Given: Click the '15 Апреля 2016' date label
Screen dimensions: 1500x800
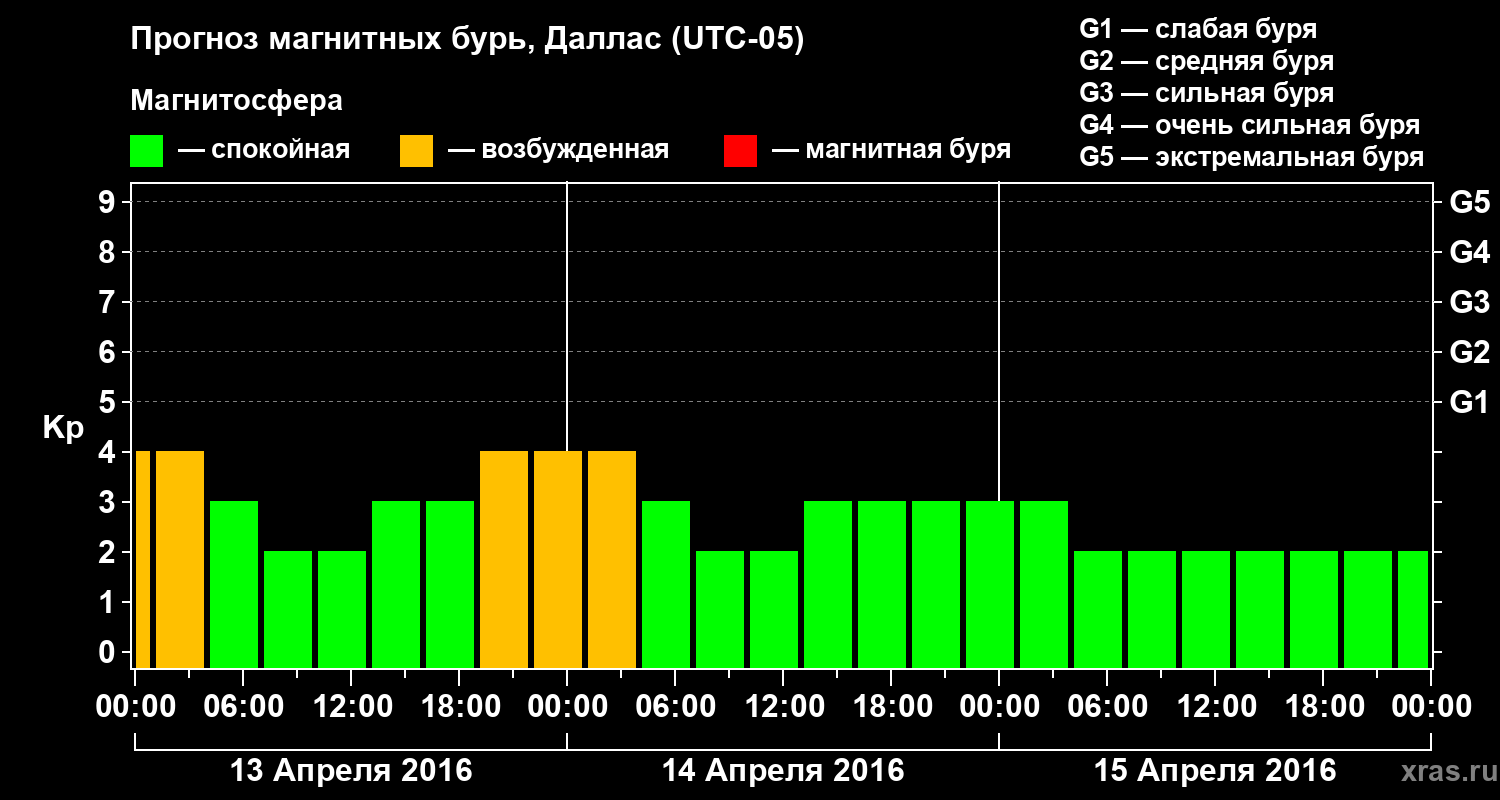Looking at the screenshot, I should (1215, 771).
